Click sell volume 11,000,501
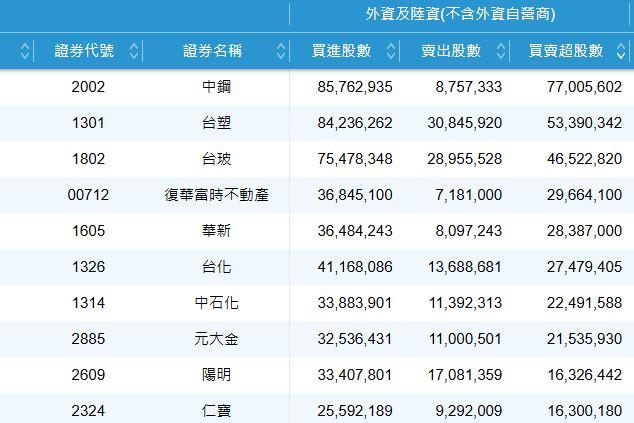The width and height of the screenshot is (634, 423). [465, 339]
